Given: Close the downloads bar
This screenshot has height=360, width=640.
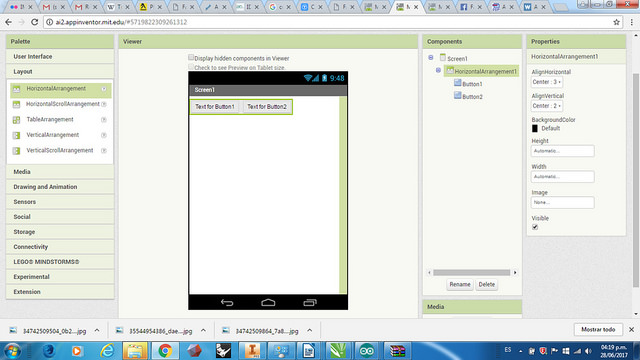Looking at the screenshot, I should pos(631,329).
